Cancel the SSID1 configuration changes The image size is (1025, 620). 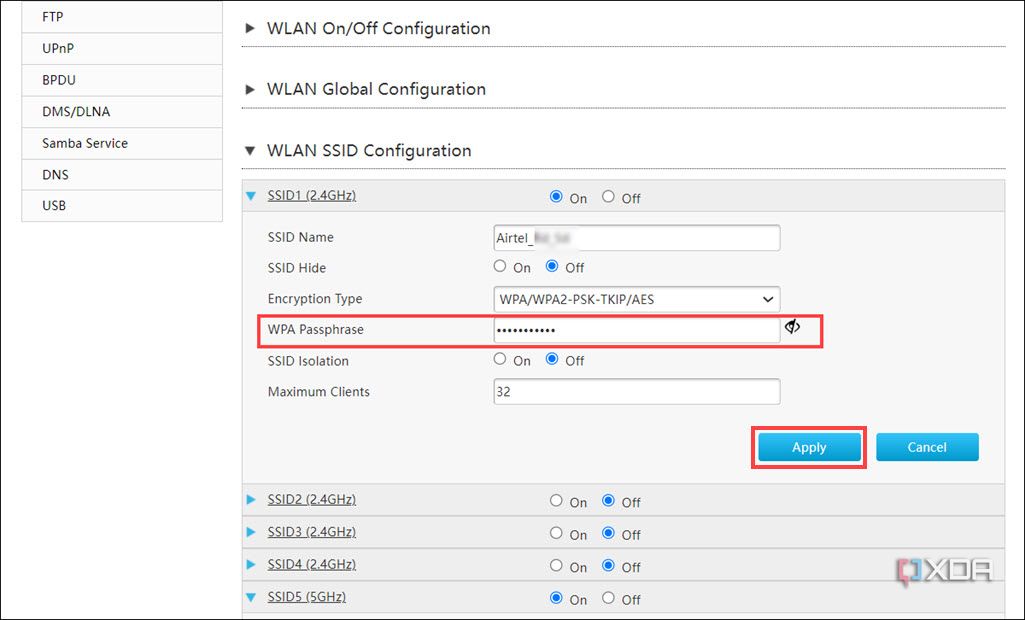pos(926,447)
